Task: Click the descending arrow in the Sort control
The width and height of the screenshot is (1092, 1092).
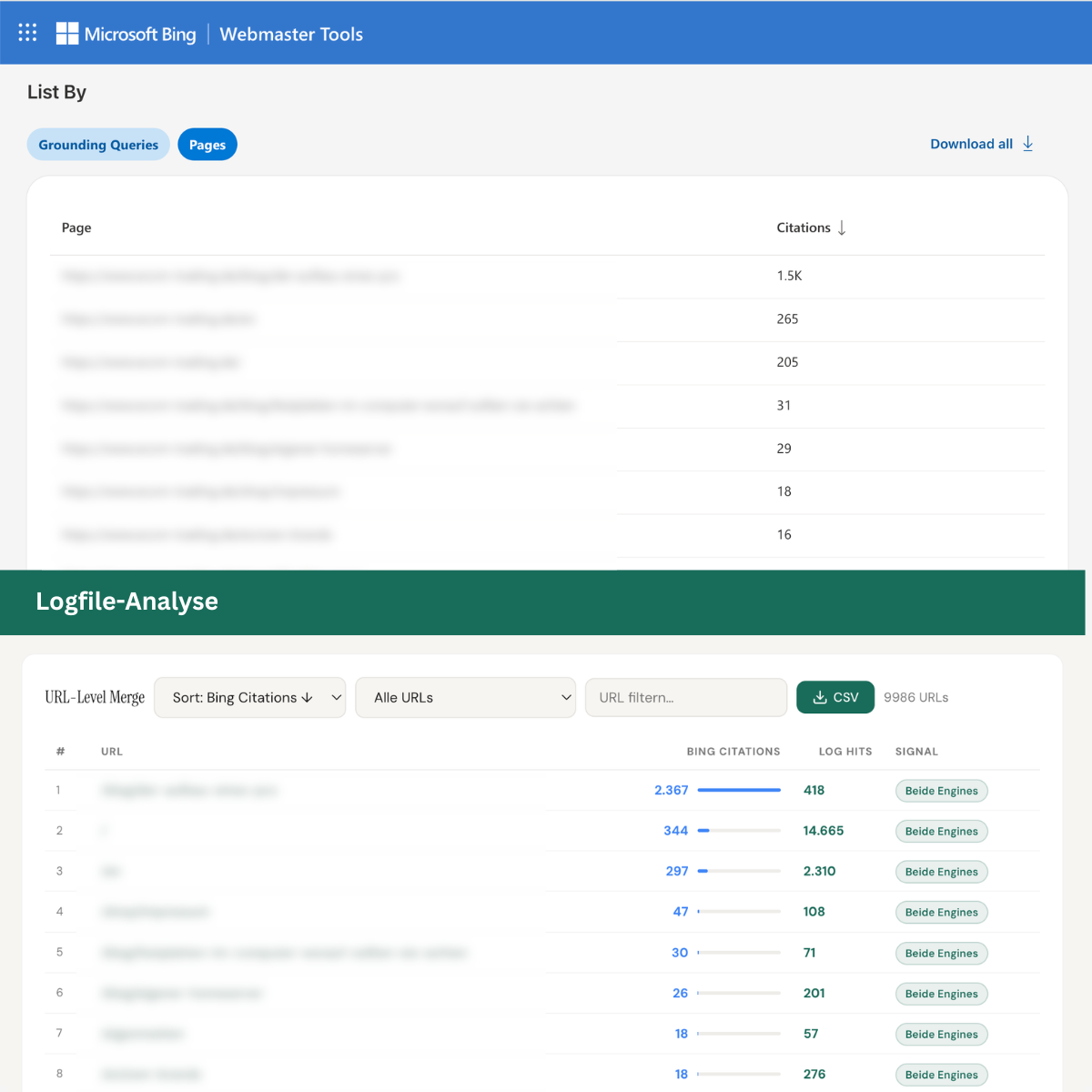Action: click(308, 697)
